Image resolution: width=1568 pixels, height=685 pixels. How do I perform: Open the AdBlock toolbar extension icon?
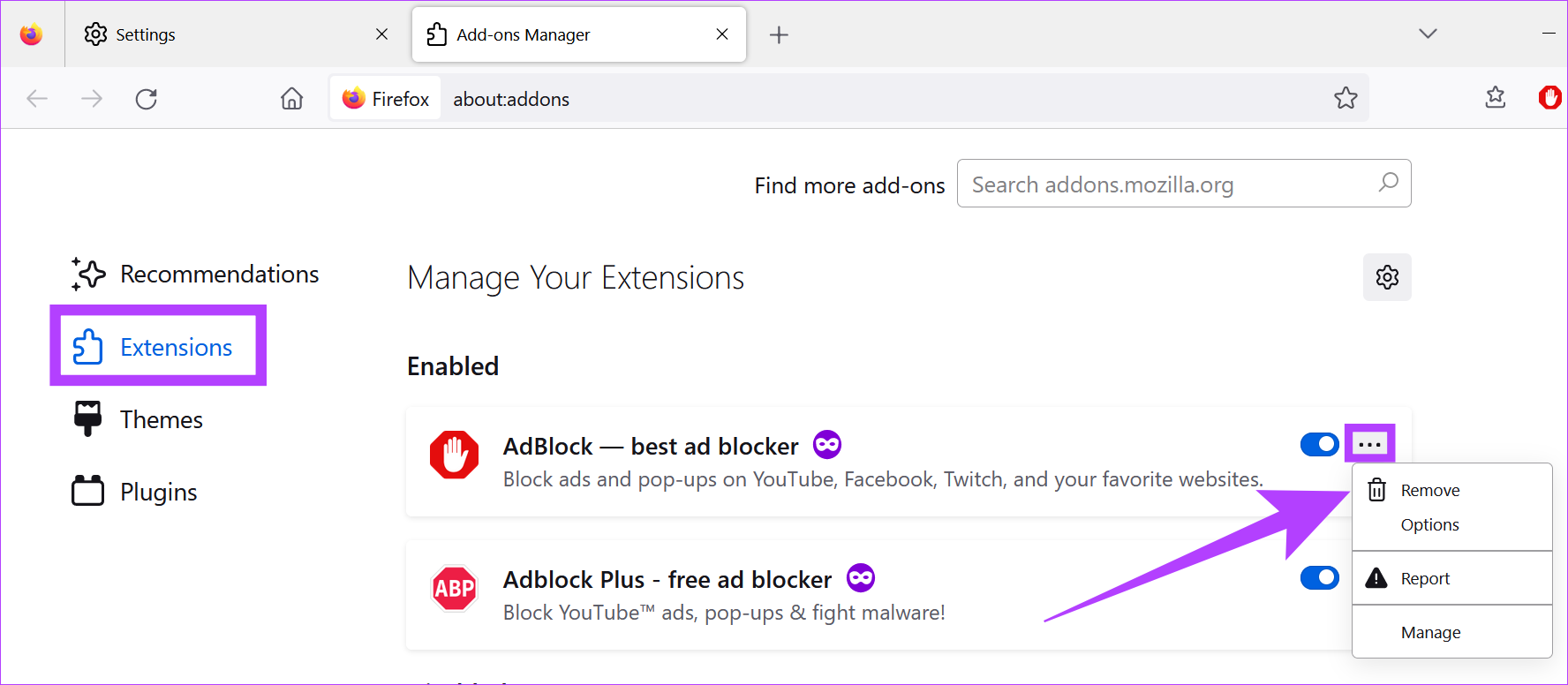[1549, 98]
